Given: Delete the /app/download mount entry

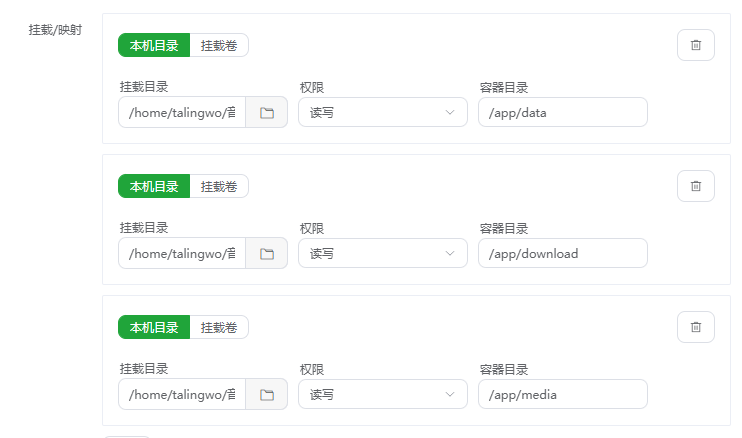Looking at the screenshot, I should (696, 186).
